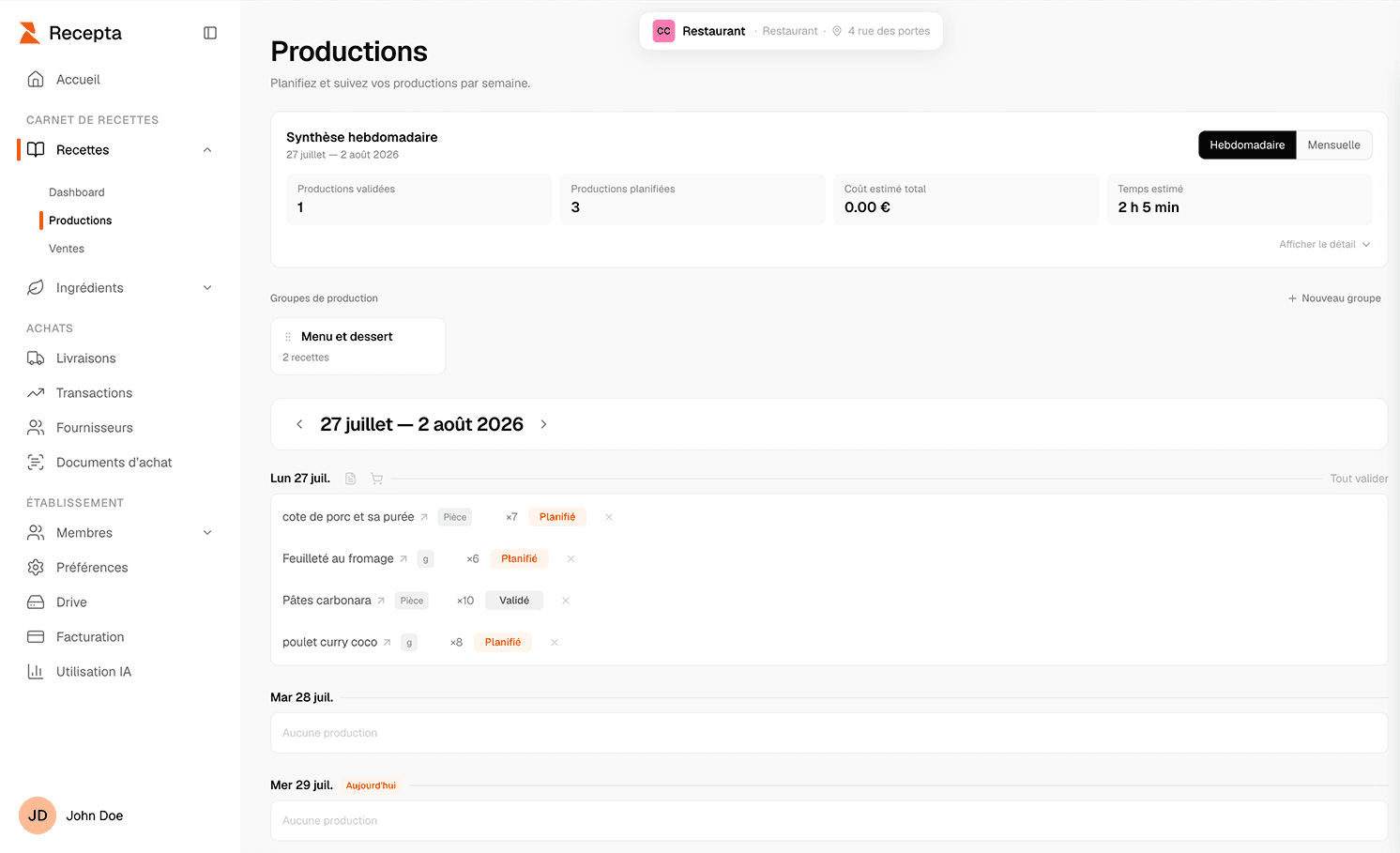
Task: Switch to Mensuelle view
Action: (1333, 145)
